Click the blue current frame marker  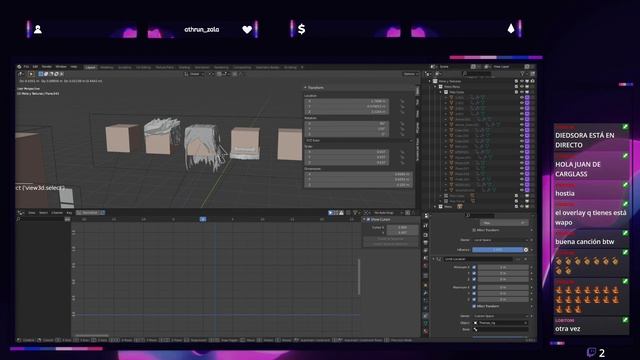tap(203, 219)
